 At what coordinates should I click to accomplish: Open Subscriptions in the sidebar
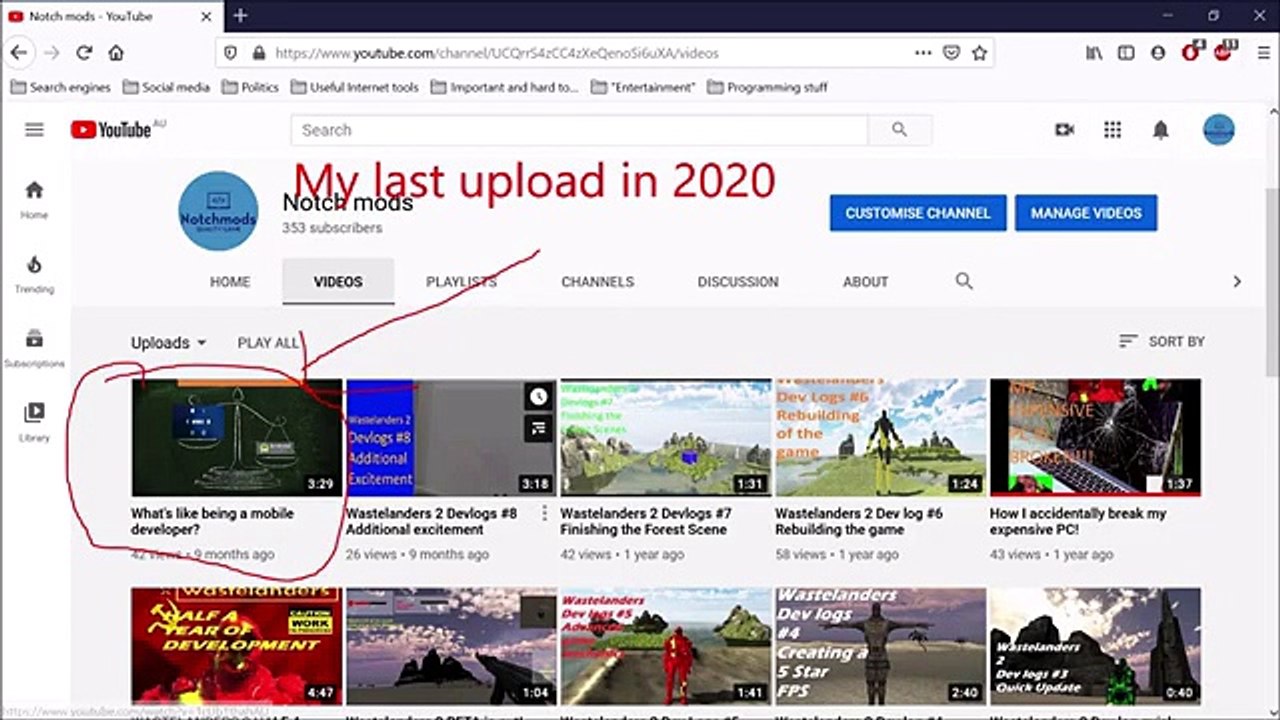point(34,348)
